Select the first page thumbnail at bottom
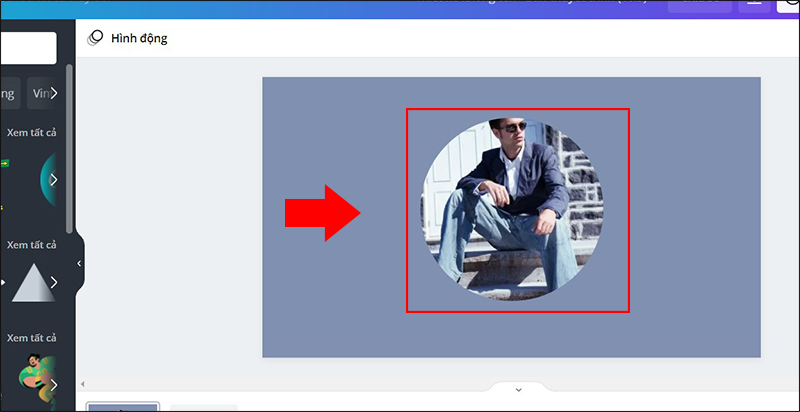Image resolution: width=800 pixels, height=412 pixels. click(x=122, y=407)
